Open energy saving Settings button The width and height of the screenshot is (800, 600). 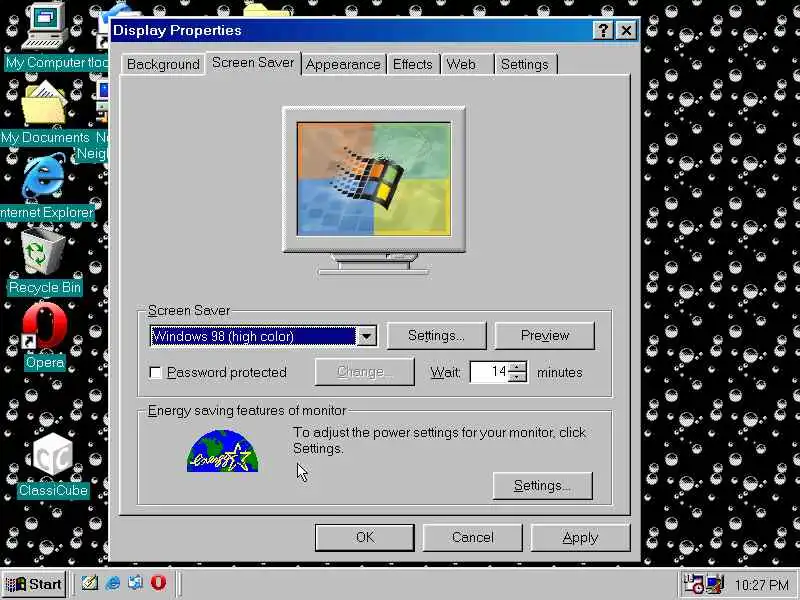click(542, 486)
